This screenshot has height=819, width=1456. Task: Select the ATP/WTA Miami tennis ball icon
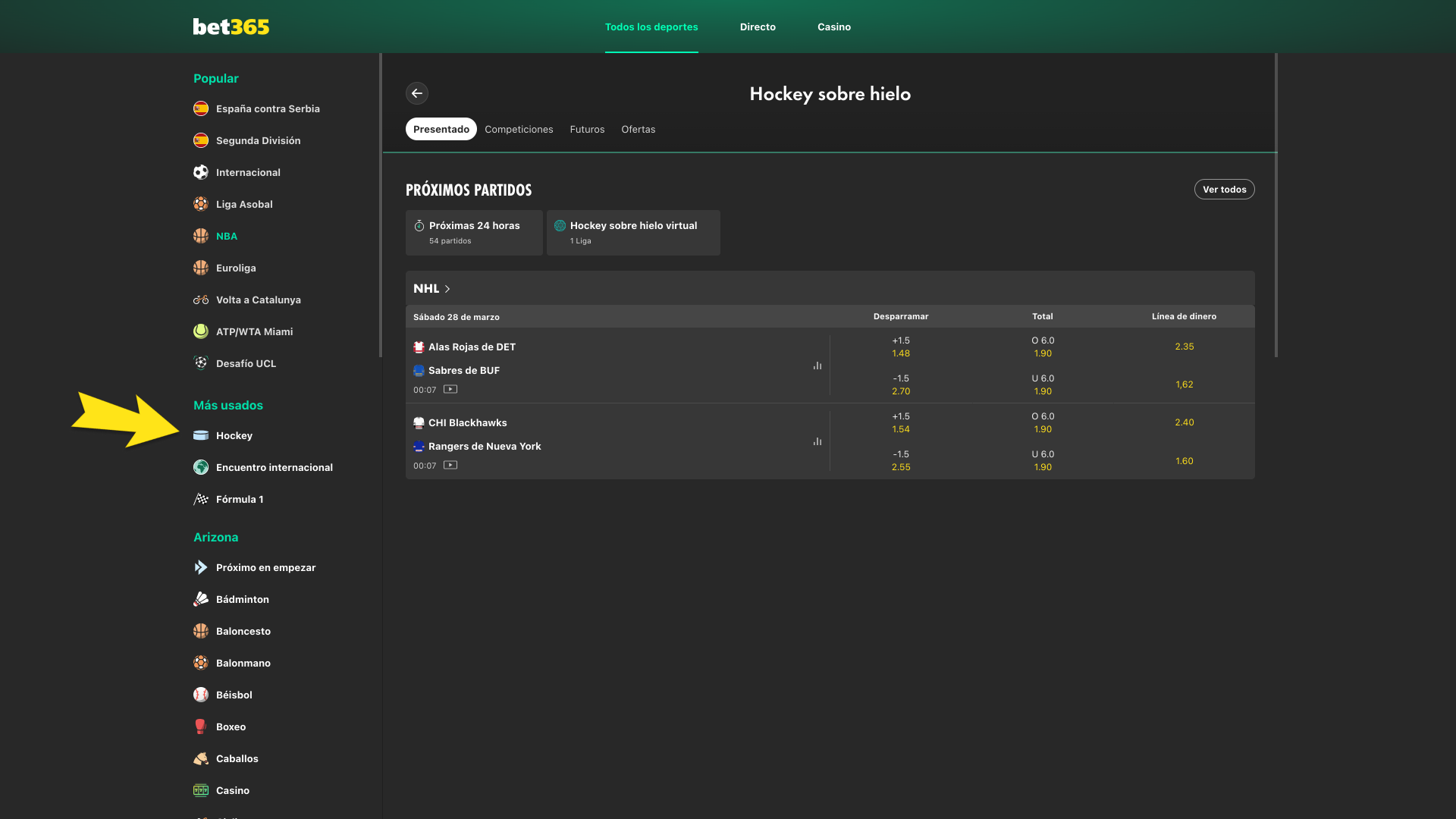201,331
